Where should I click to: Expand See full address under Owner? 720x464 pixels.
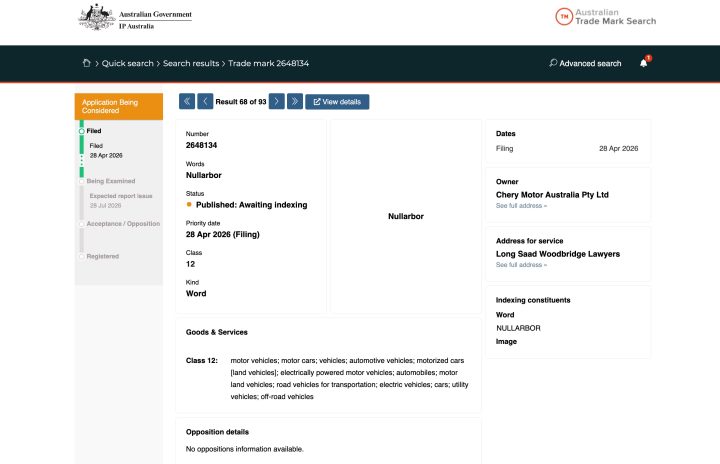tap(521, 206)
